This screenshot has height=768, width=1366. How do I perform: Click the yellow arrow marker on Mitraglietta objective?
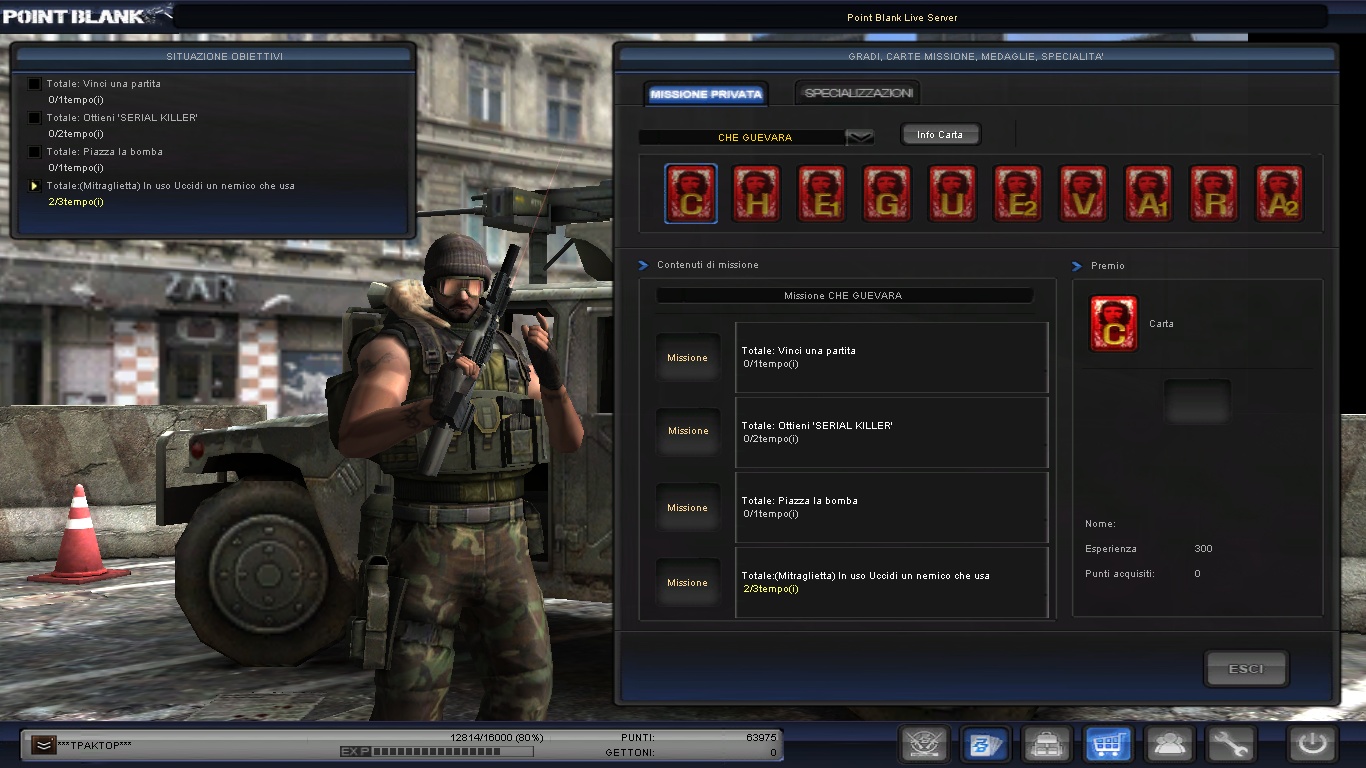pos(34,186)
